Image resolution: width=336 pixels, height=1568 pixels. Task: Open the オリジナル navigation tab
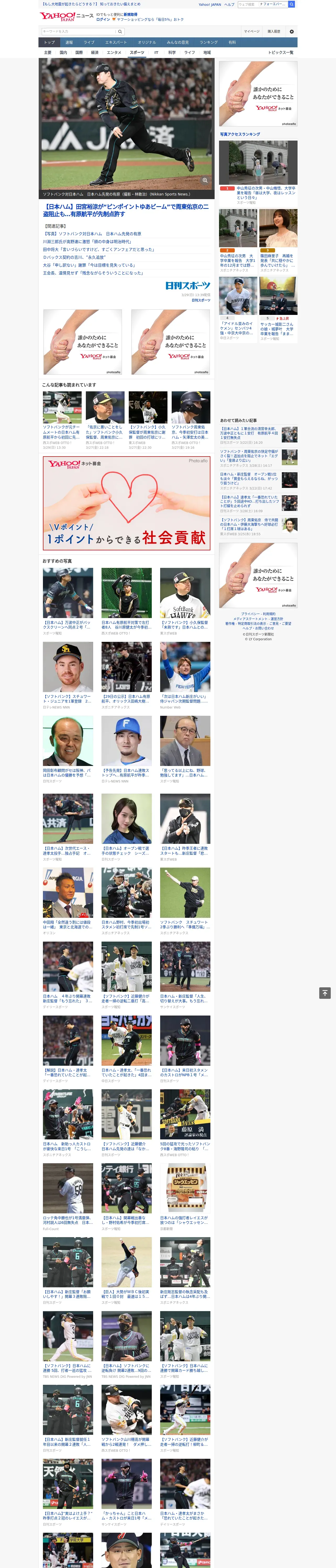(x=147, y=43)
